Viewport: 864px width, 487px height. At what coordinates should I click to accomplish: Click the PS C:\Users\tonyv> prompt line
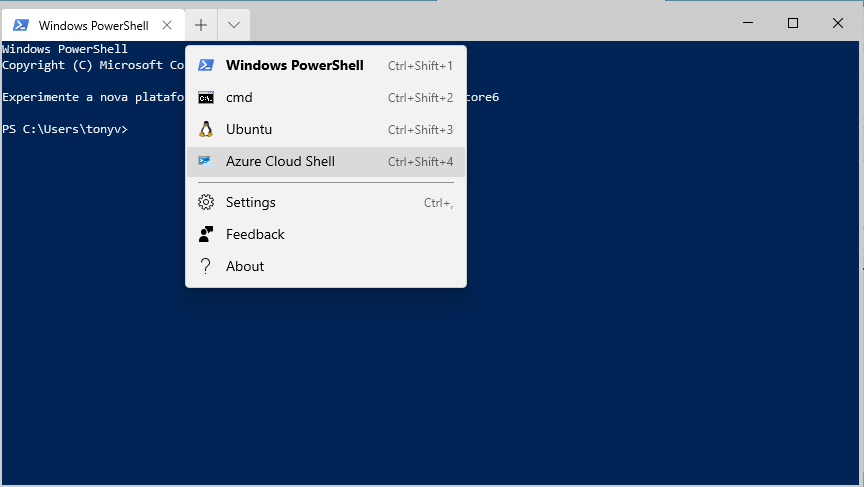pos(65,129)
